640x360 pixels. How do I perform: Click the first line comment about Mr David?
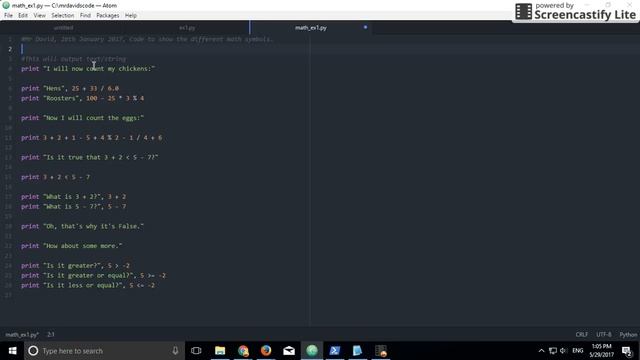pyautogui.click(x=147, y=39)
